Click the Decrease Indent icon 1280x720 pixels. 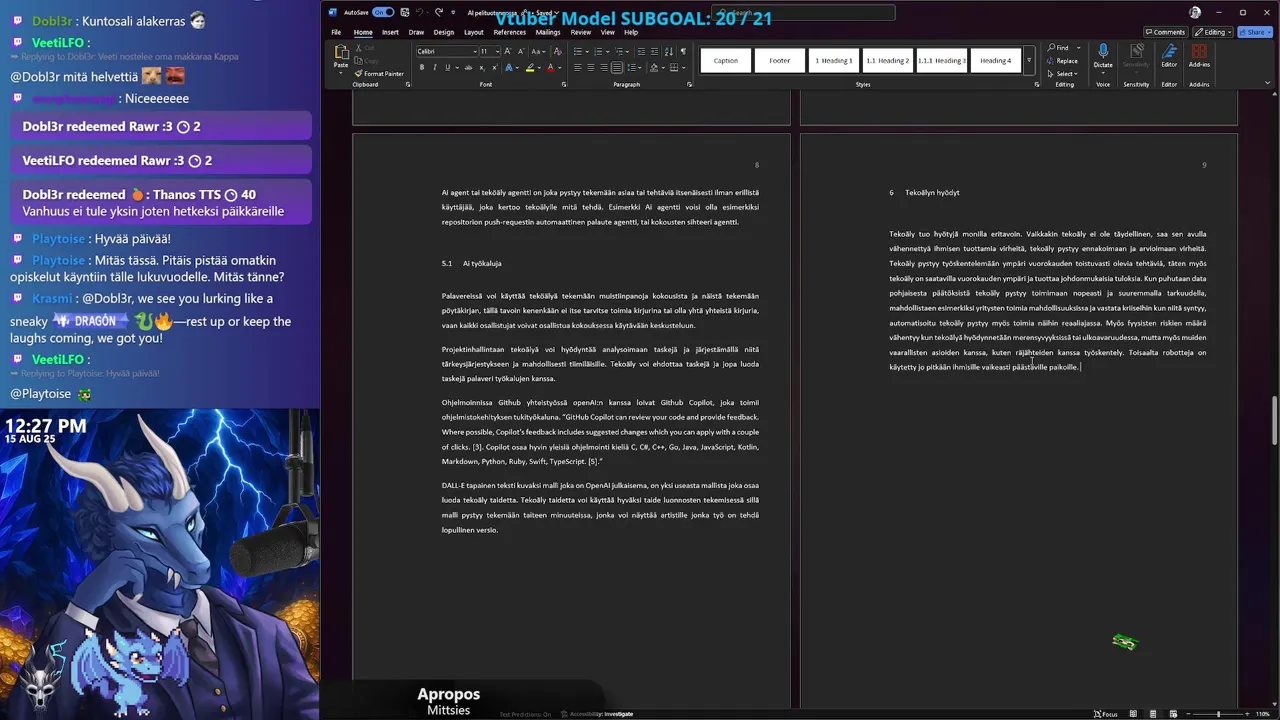641,51
